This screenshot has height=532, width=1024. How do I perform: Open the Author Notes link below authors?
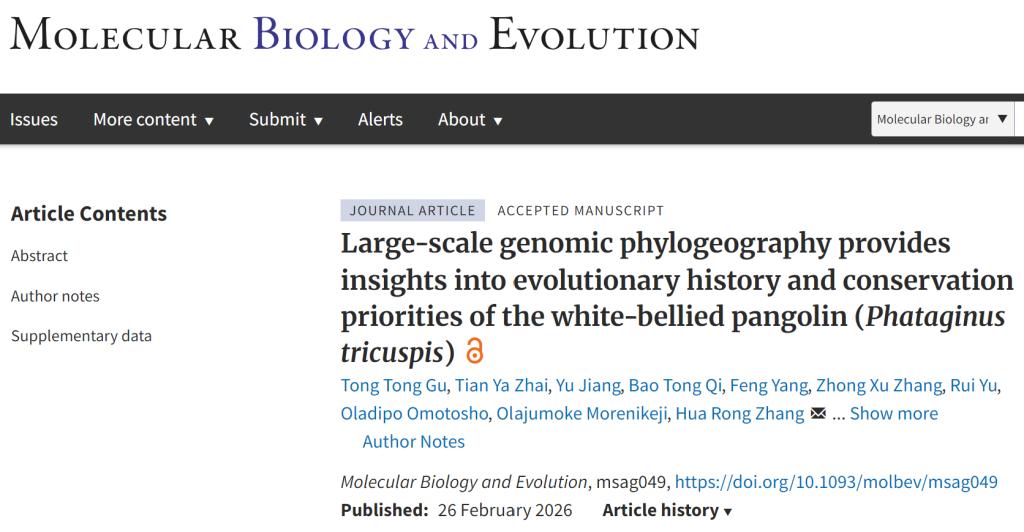click(413, 442)
